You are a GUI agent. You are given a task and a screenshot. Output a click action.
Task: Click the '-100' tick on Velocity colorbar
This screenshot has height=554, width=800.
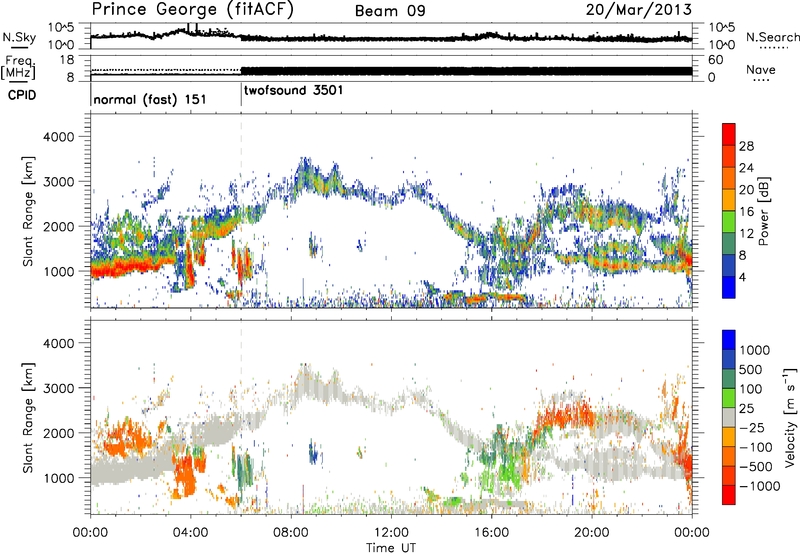tap(755, 447)
